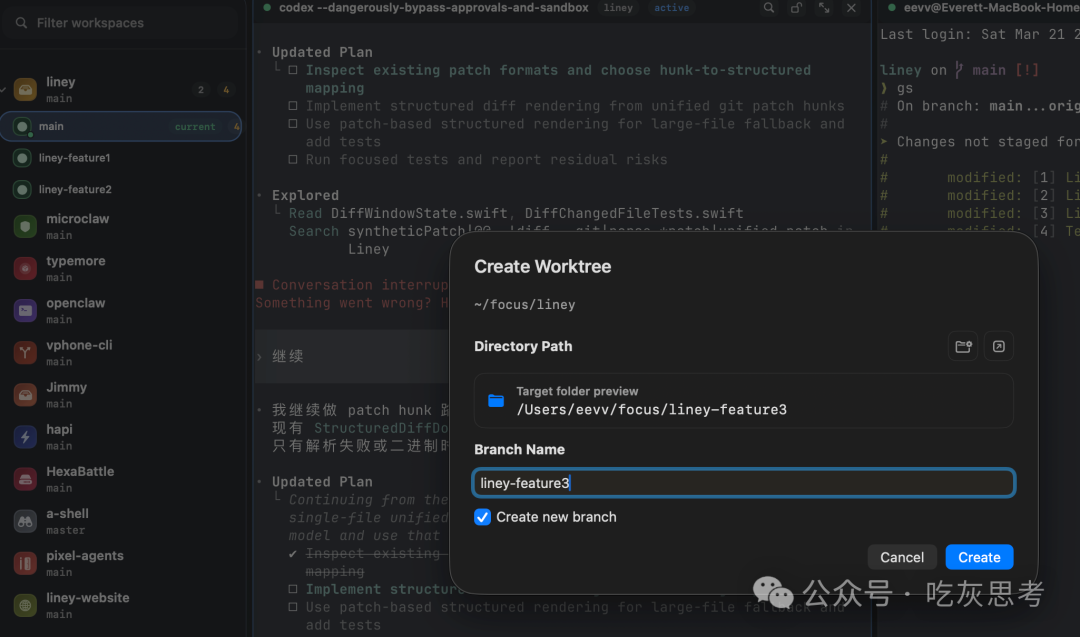
Task: Click the active status badge in codex header
Action: [672, 8]
